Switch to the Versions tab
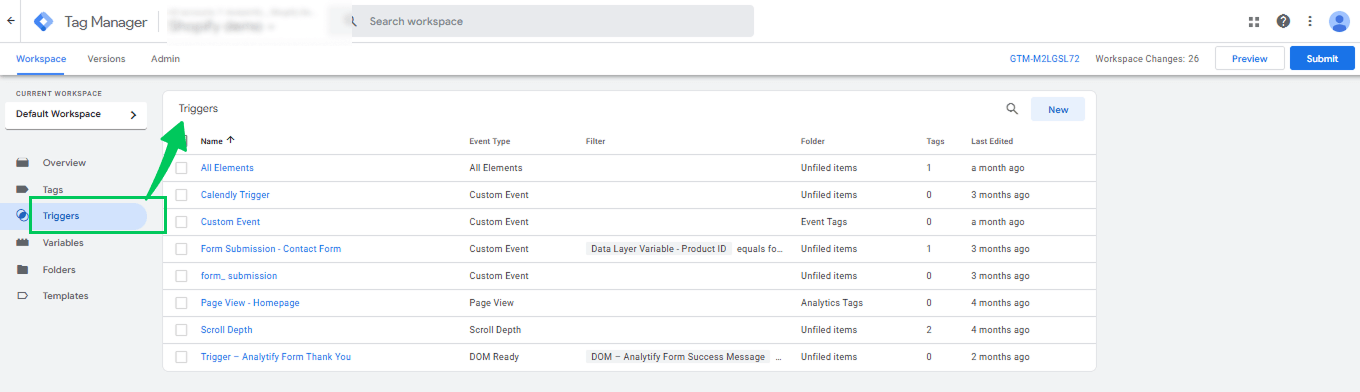 [x=106, y=59]
